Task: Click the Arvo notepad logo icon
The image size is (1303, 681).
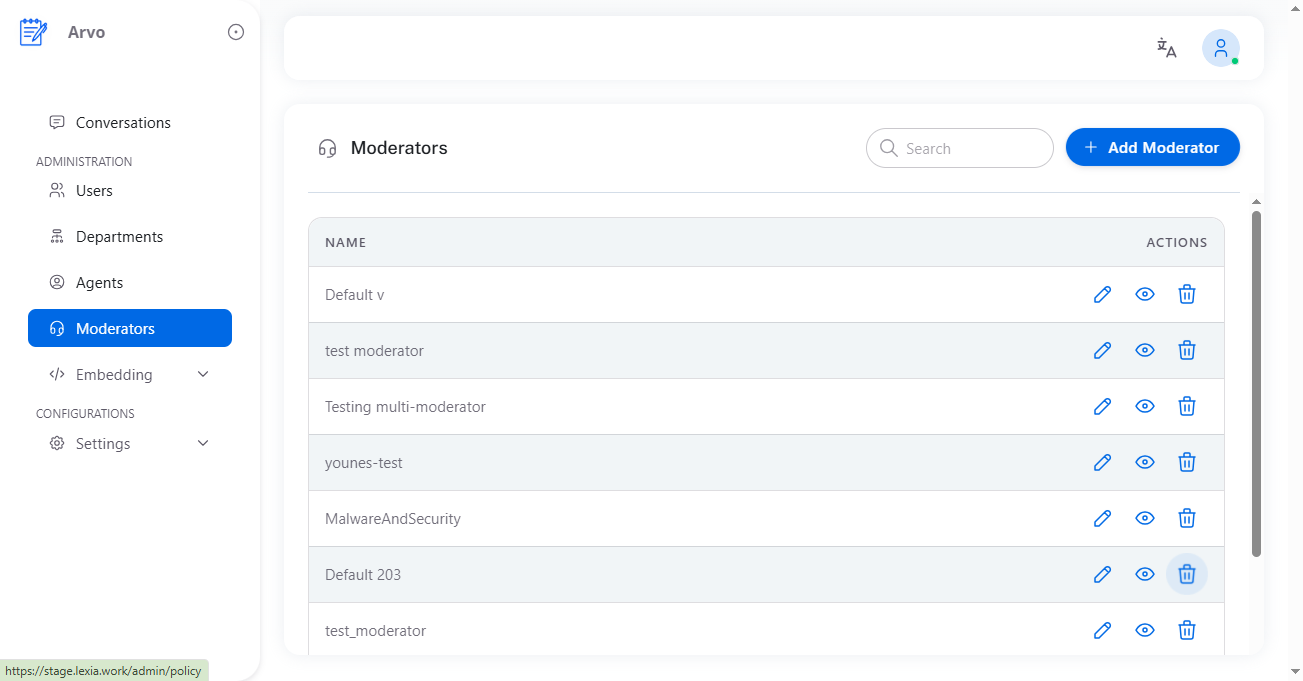Action: (x=33, y=31)
